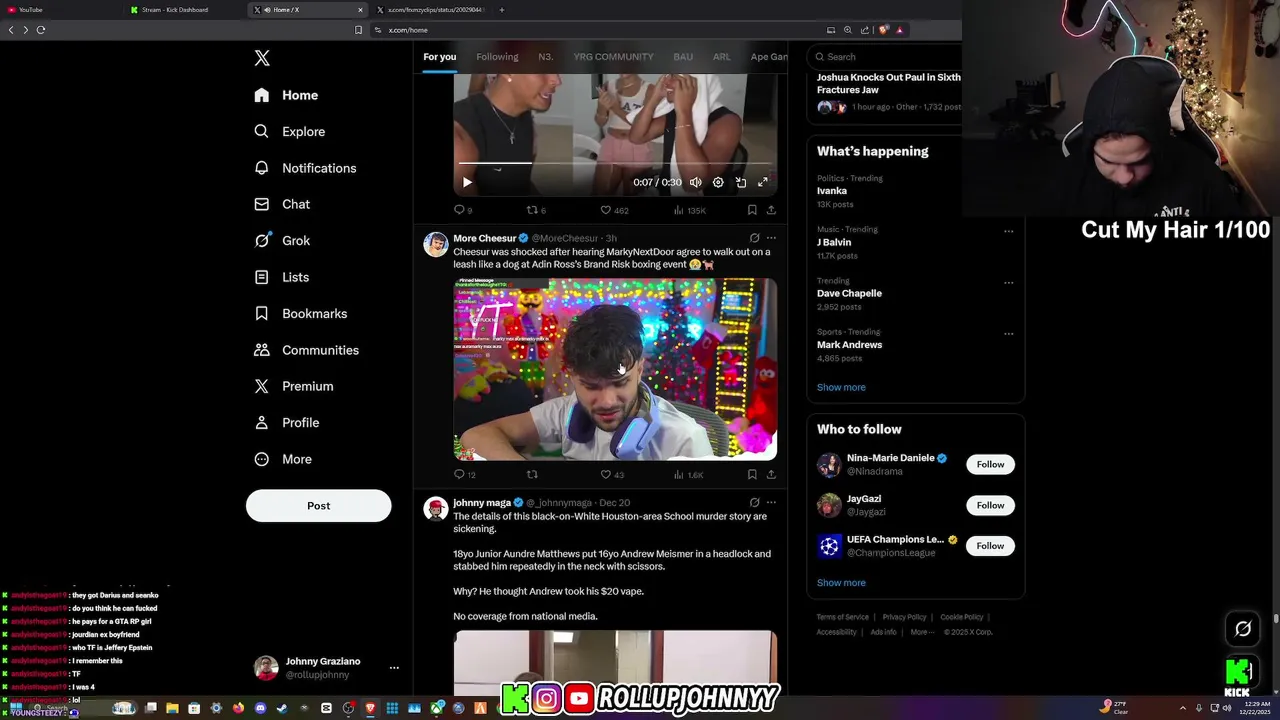Open more options for J Balvin trend
Screen dimensions: 1280x720
point(1008,231)
